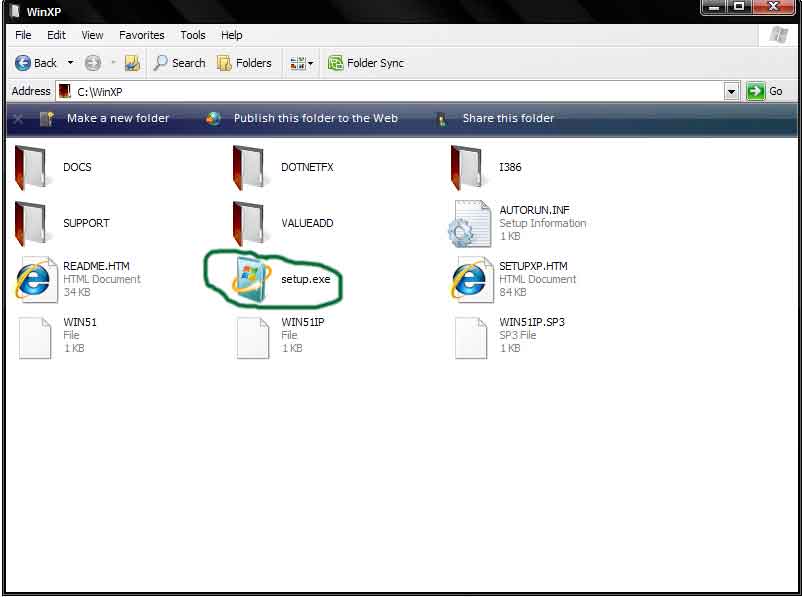
Task: Click Publish this folder to the Web
Action: [316, 118]
